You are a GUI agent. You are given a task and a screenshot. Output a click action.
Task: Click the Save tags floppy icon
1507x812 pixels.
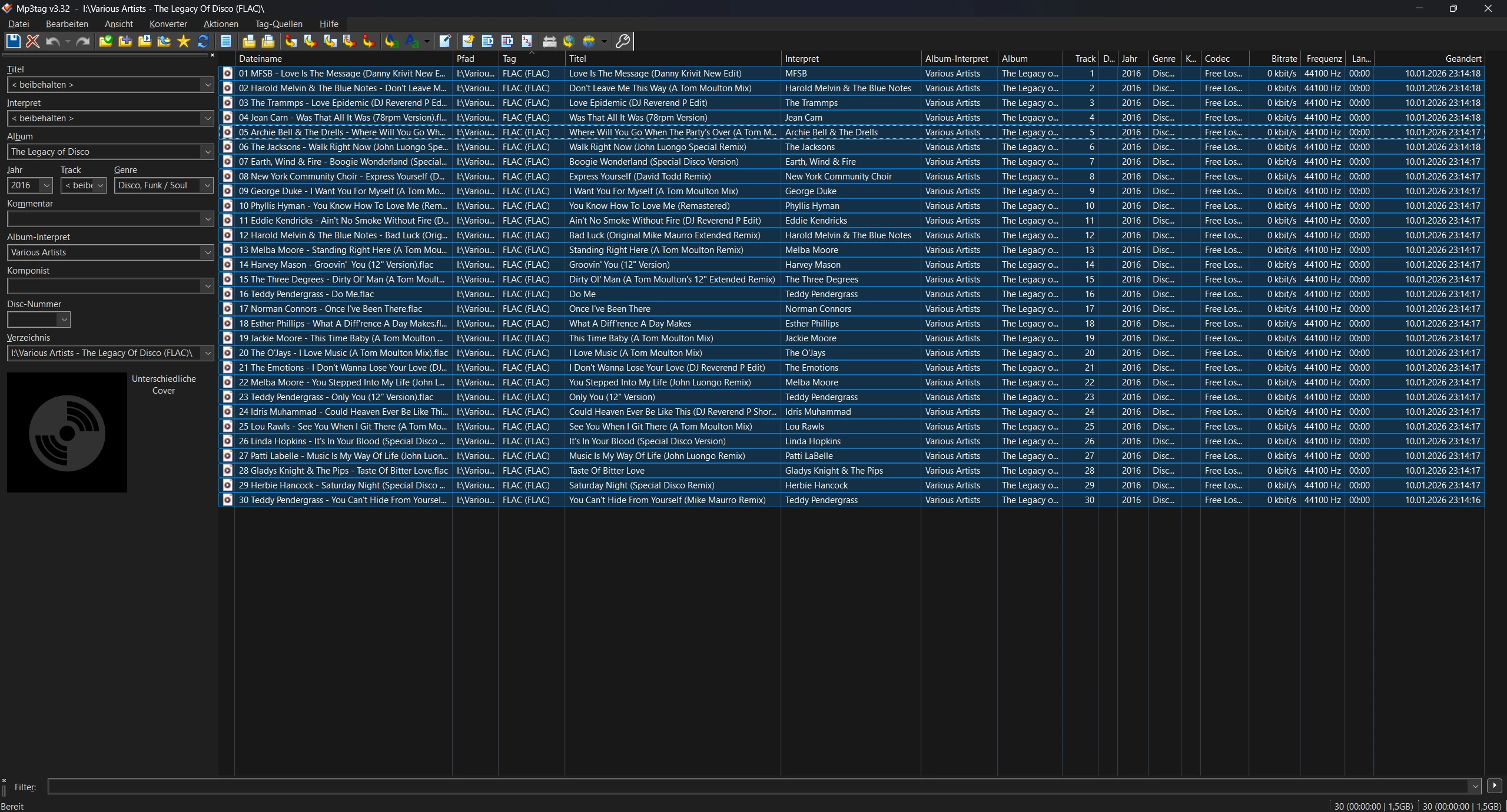(13, 41)
